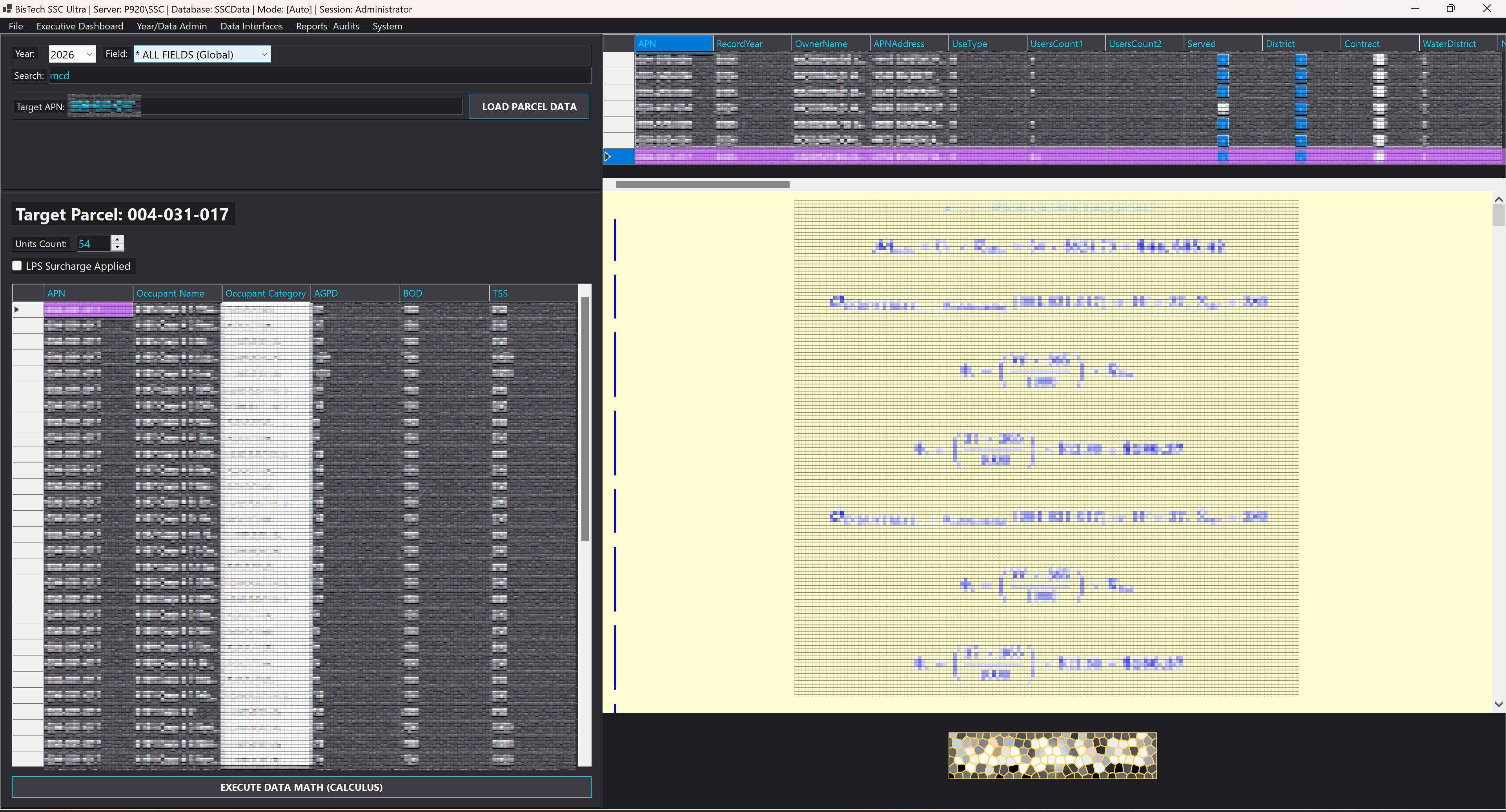The image size is (1506, 812).
Task: Click the BisTech SSC Ultra app icon
Action: point(7,8)
